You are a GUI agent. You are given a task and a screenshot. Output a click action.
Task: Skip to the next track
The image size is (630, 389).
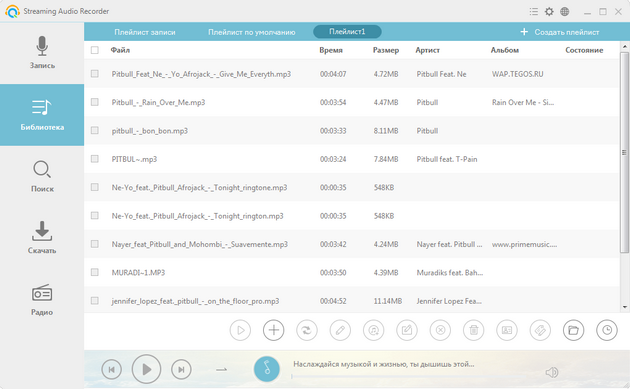click(181, 369)
